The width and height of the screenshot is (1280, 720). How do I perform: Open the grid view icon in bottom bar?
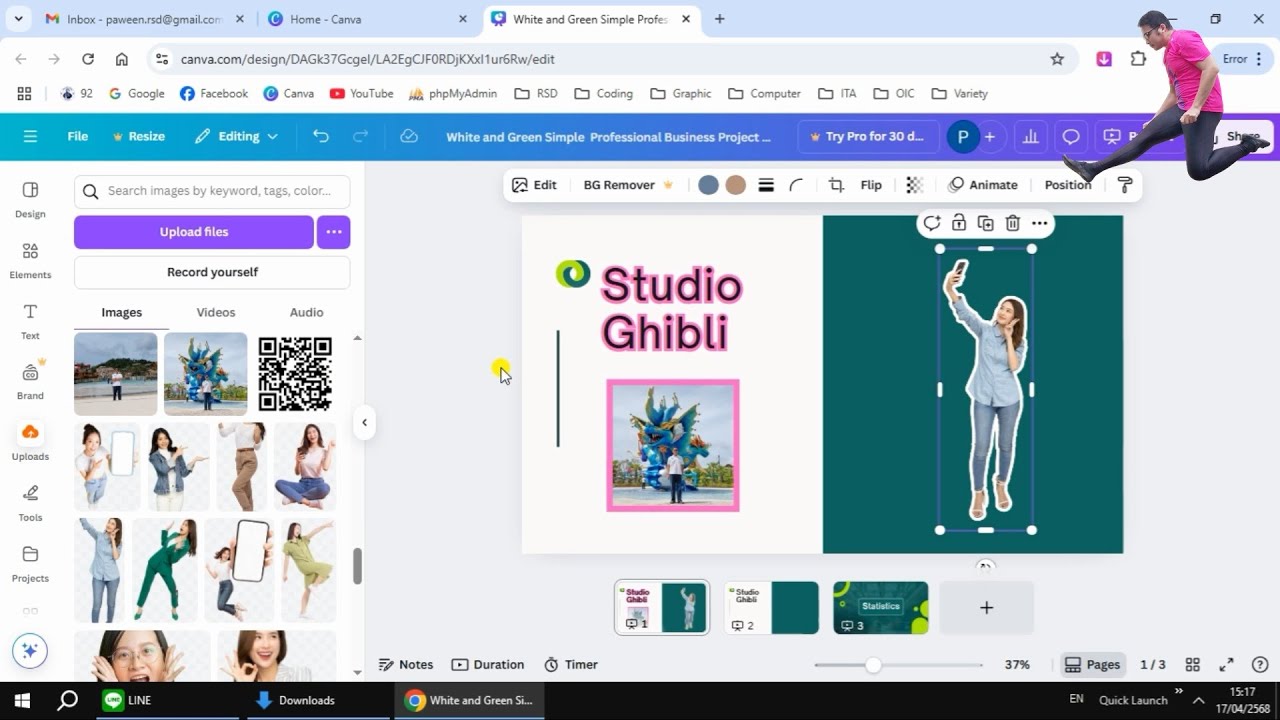1192,664
